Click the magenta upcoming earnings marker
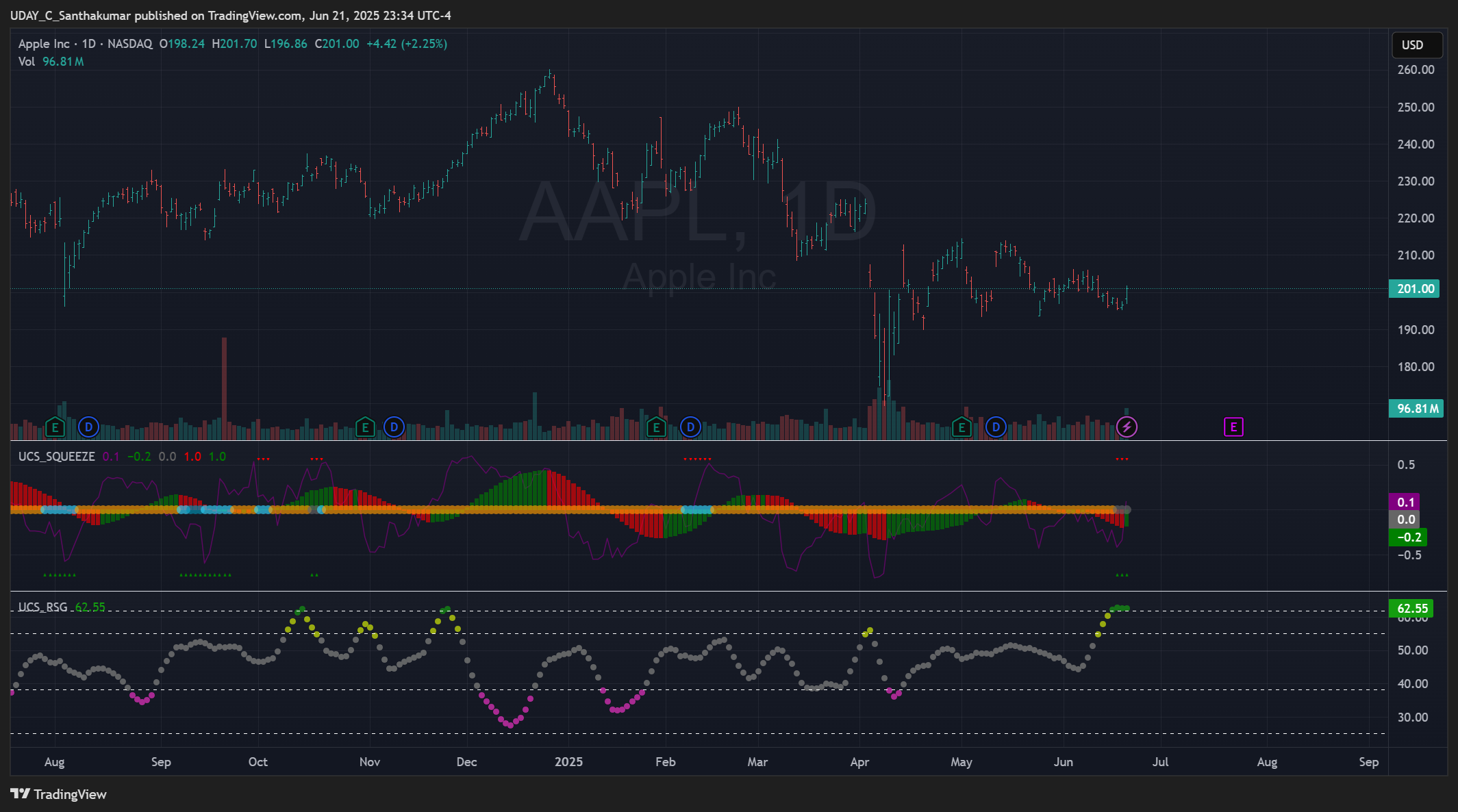Viewport: 1458px width, 812px height. click(x=1233, y=427)
